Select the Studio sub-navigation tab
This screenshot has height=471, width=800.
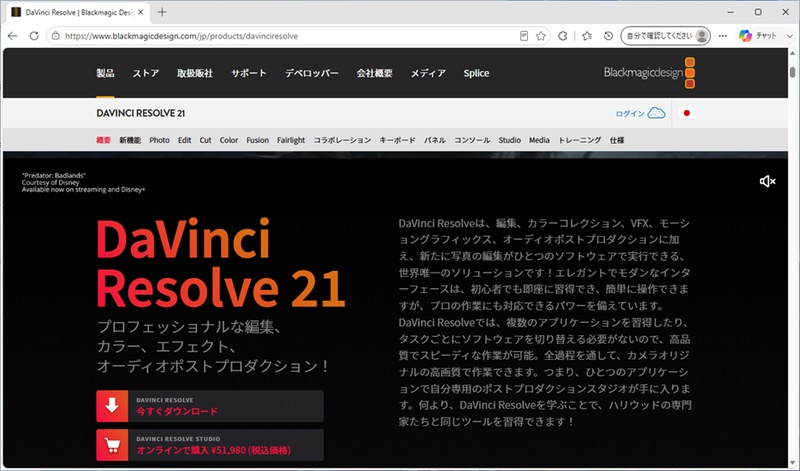[x=510, y=140]
